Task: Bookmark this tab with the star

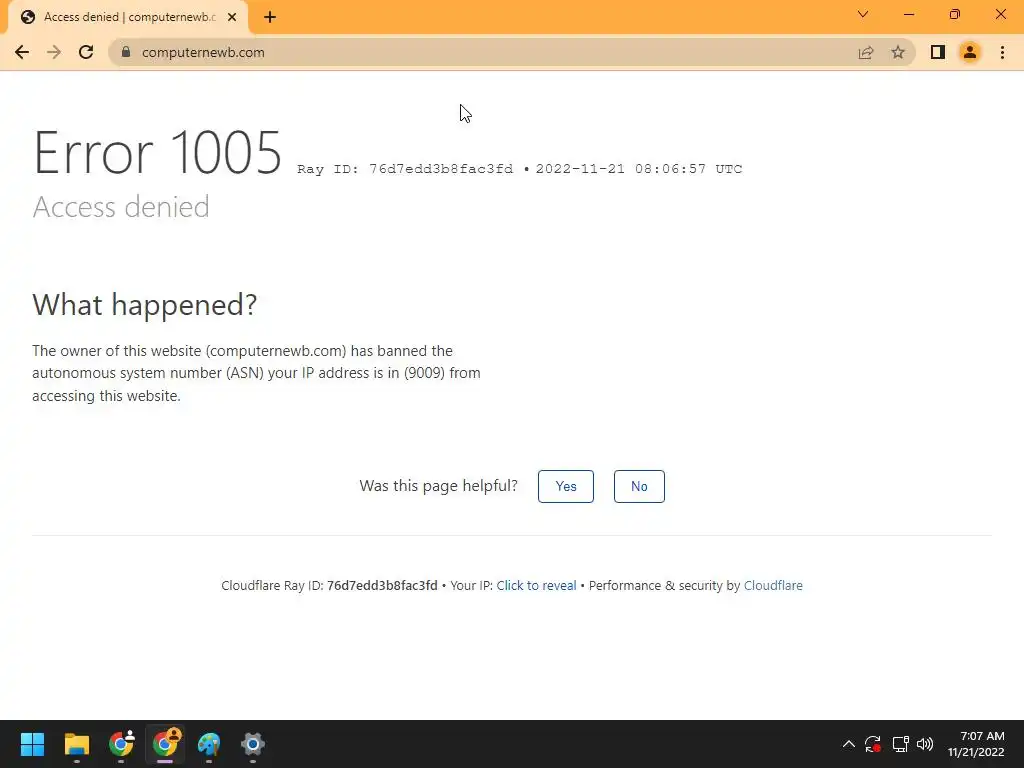Action: pyautogui.click(x=898, y=52)
